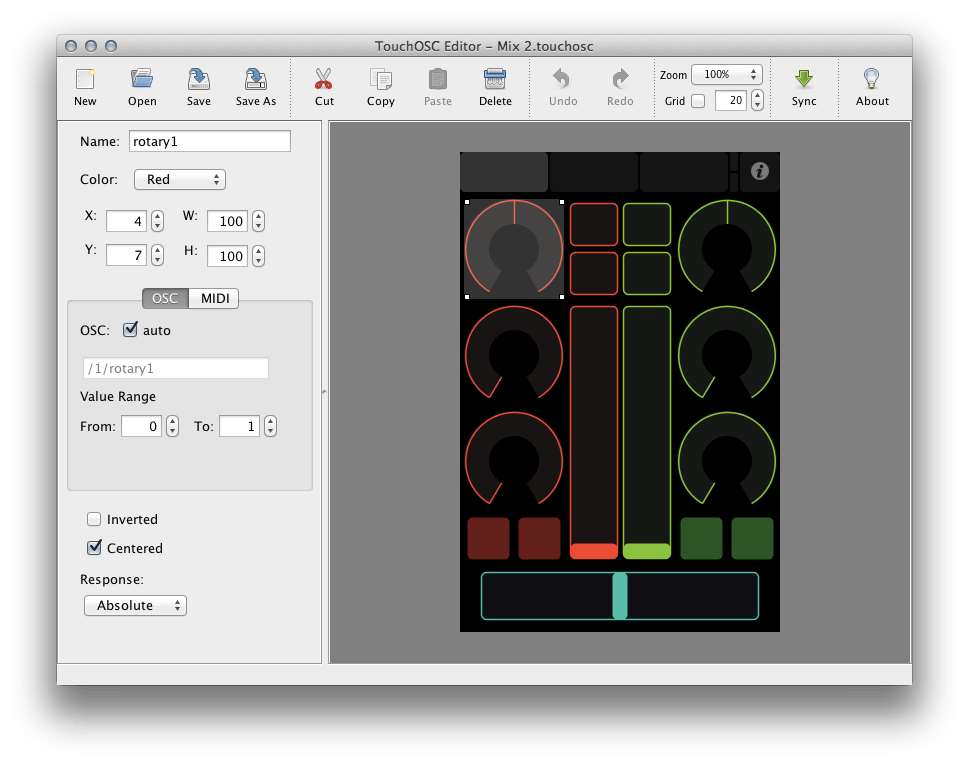Switch to the MIDI tab

click(216, 298)
